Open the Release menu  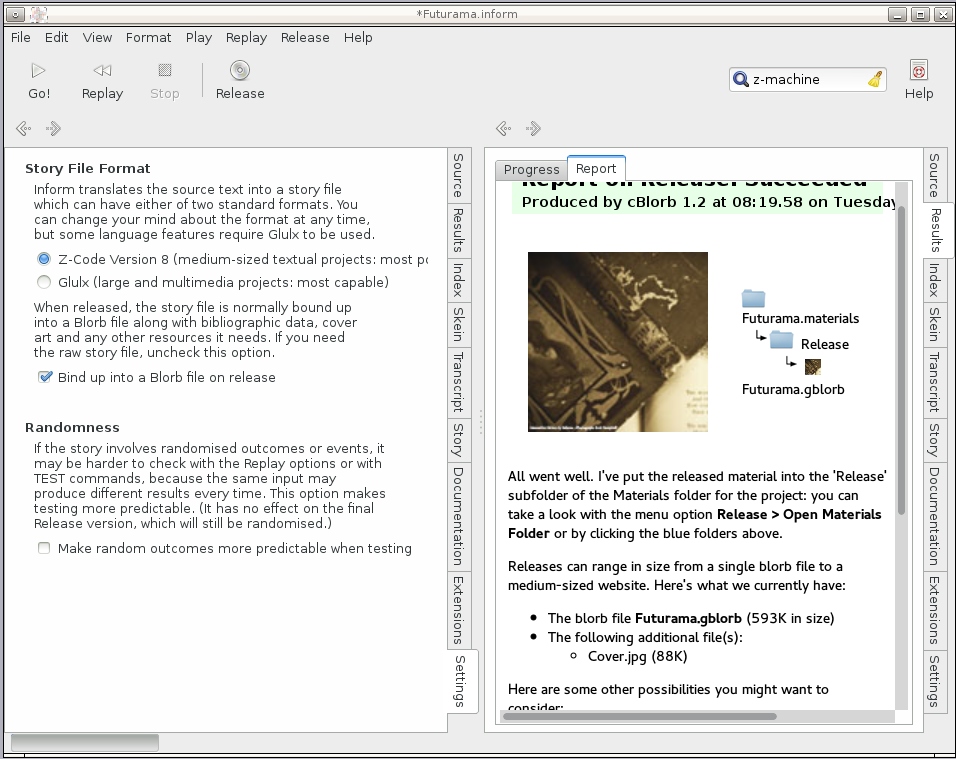305,37
